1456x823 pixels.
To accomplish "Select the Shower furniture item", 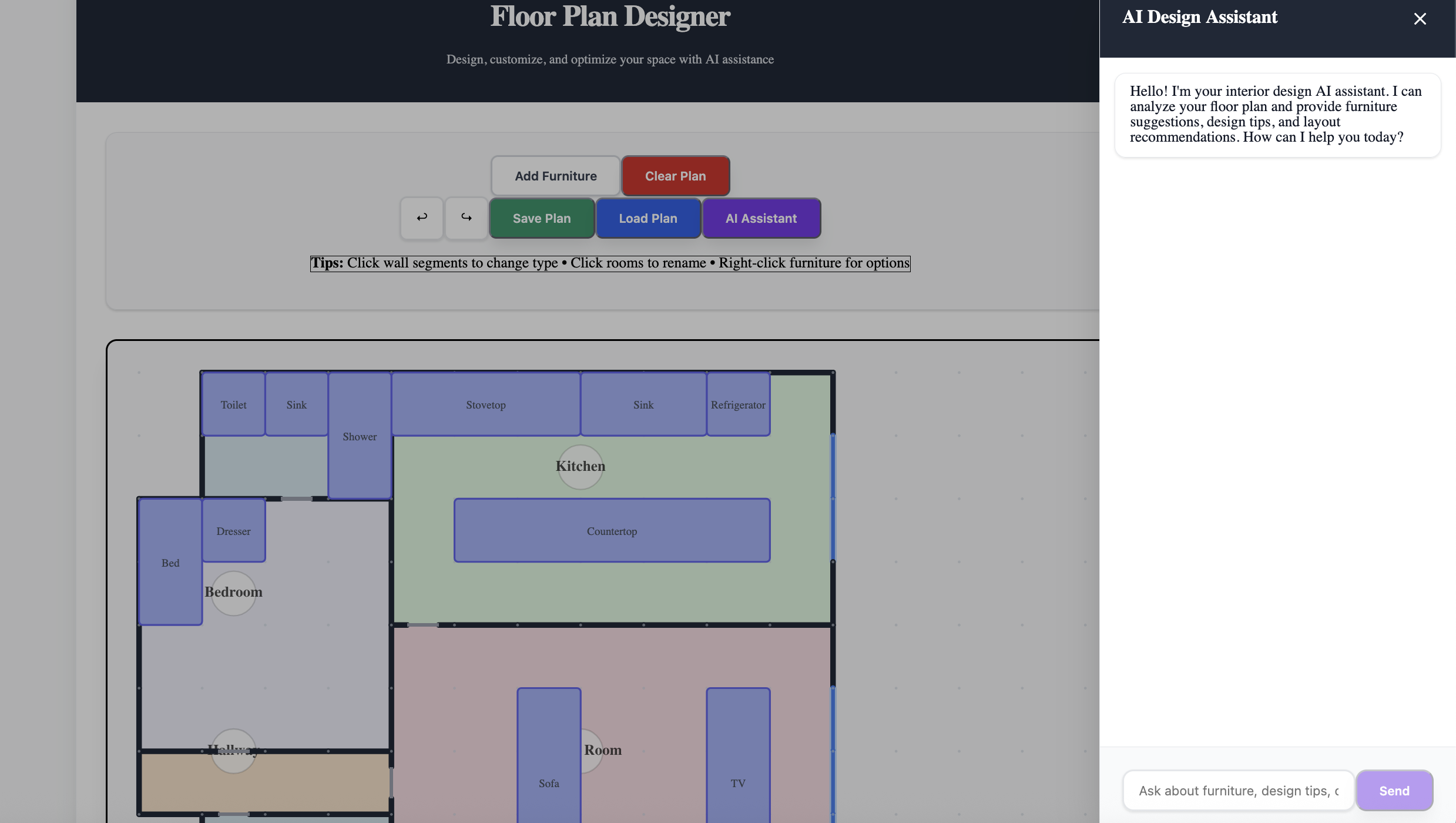I will tap(359, 436).
